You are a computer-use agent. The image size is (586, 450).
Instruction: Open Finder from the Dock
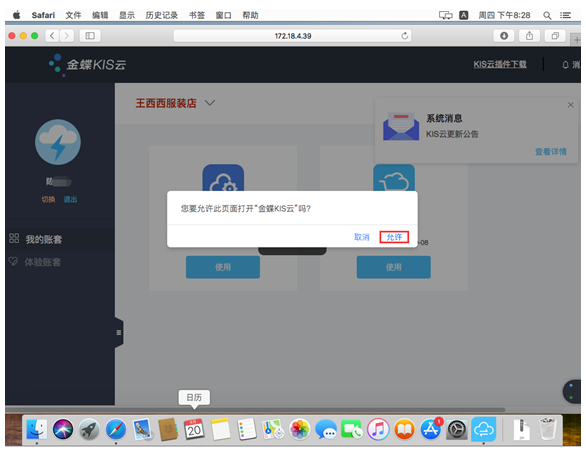click(37, 429)
